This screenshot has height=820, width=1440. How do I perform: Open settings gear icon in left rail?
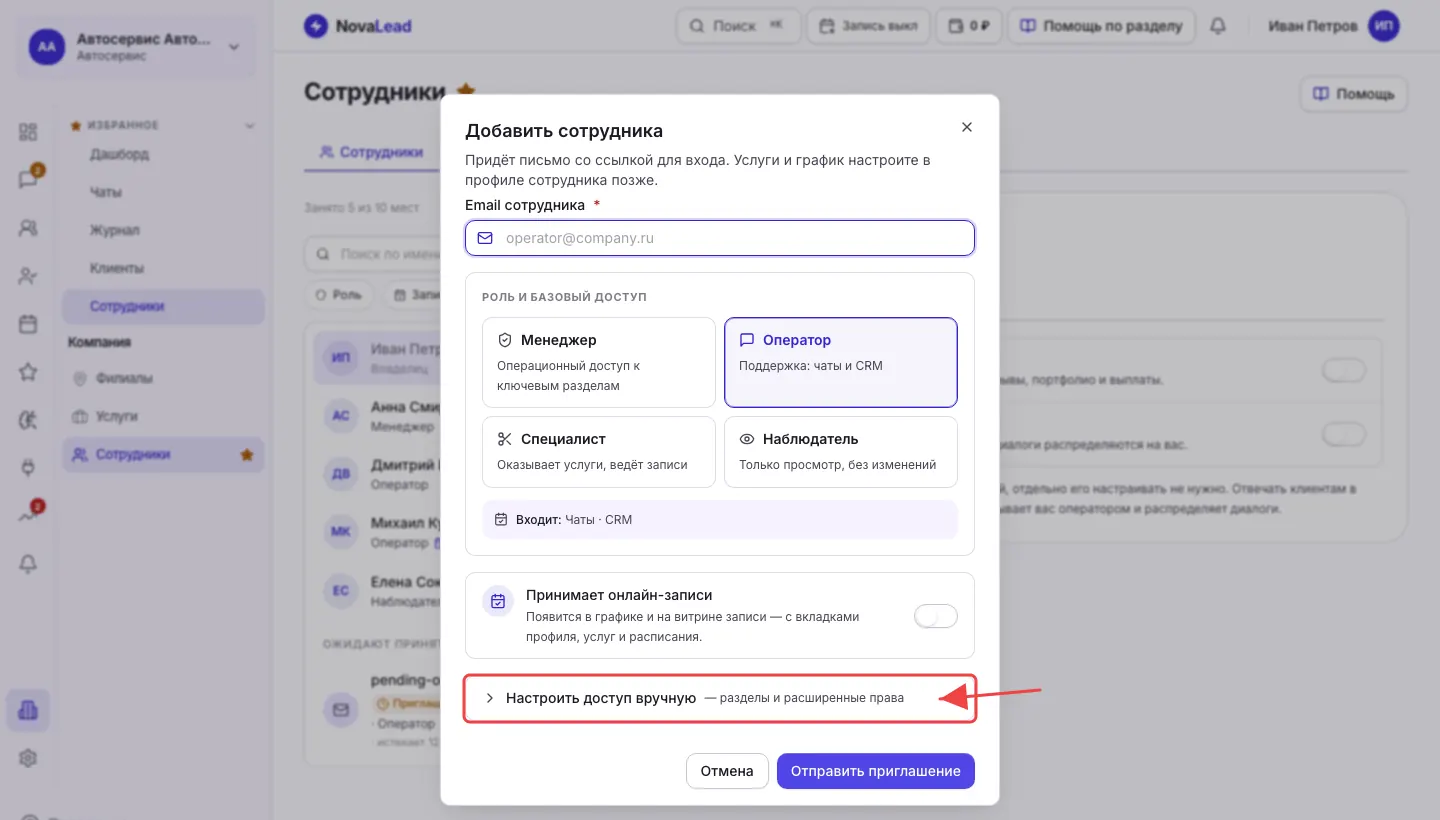[x=28, y=759]
